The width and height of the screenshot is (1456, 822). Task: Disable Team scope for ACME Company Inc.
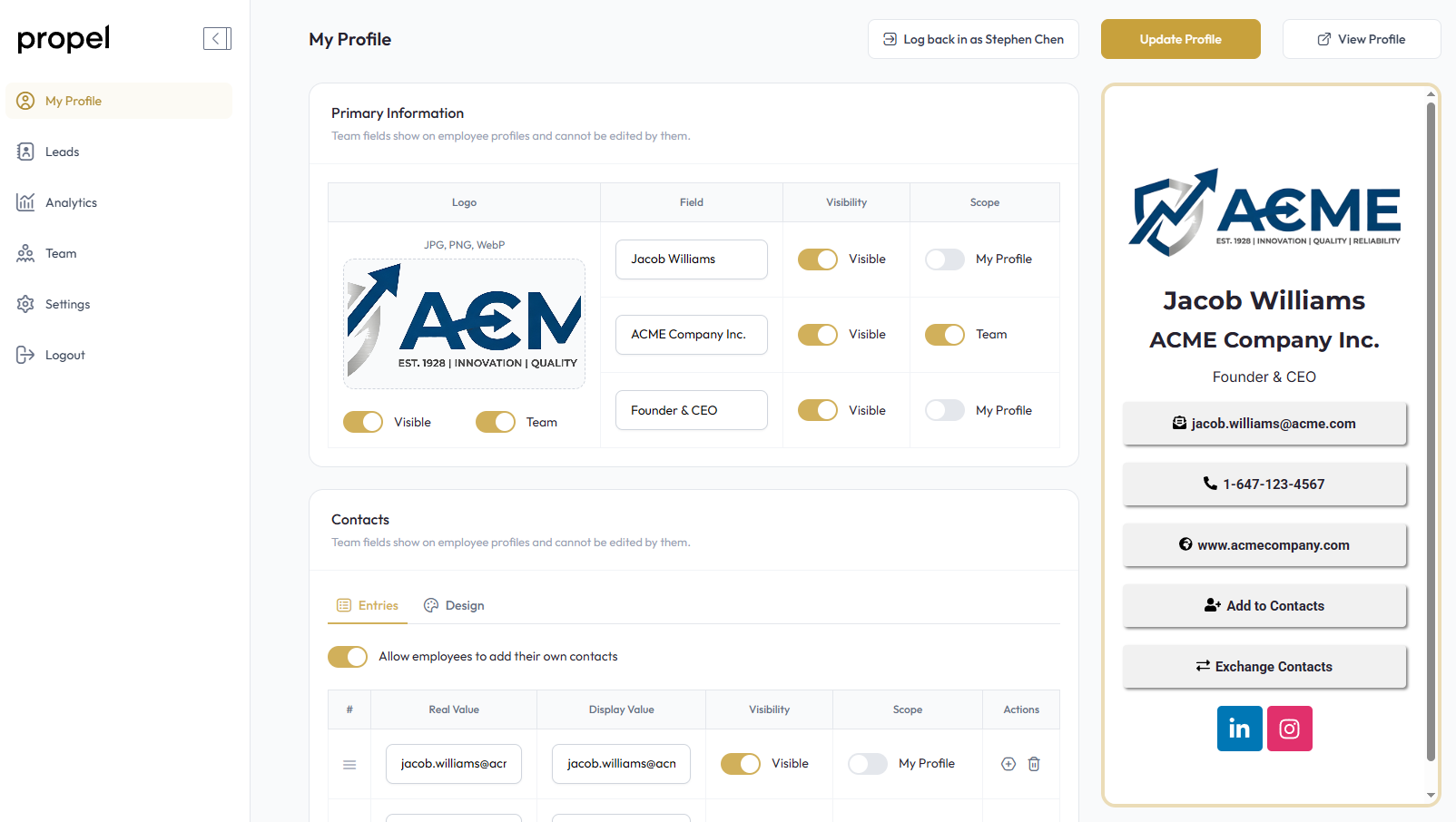[945, 335]
